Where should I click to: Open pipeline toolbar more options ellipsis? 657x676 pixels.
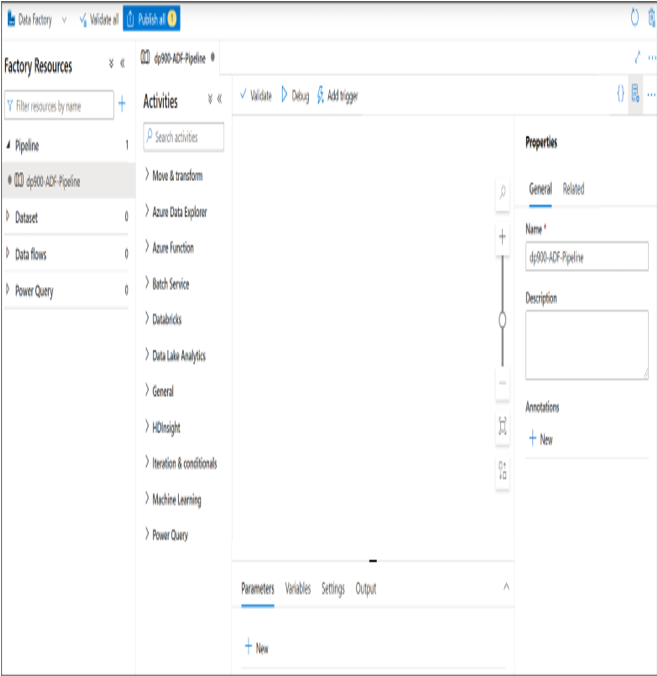click(x=651, y=94)
